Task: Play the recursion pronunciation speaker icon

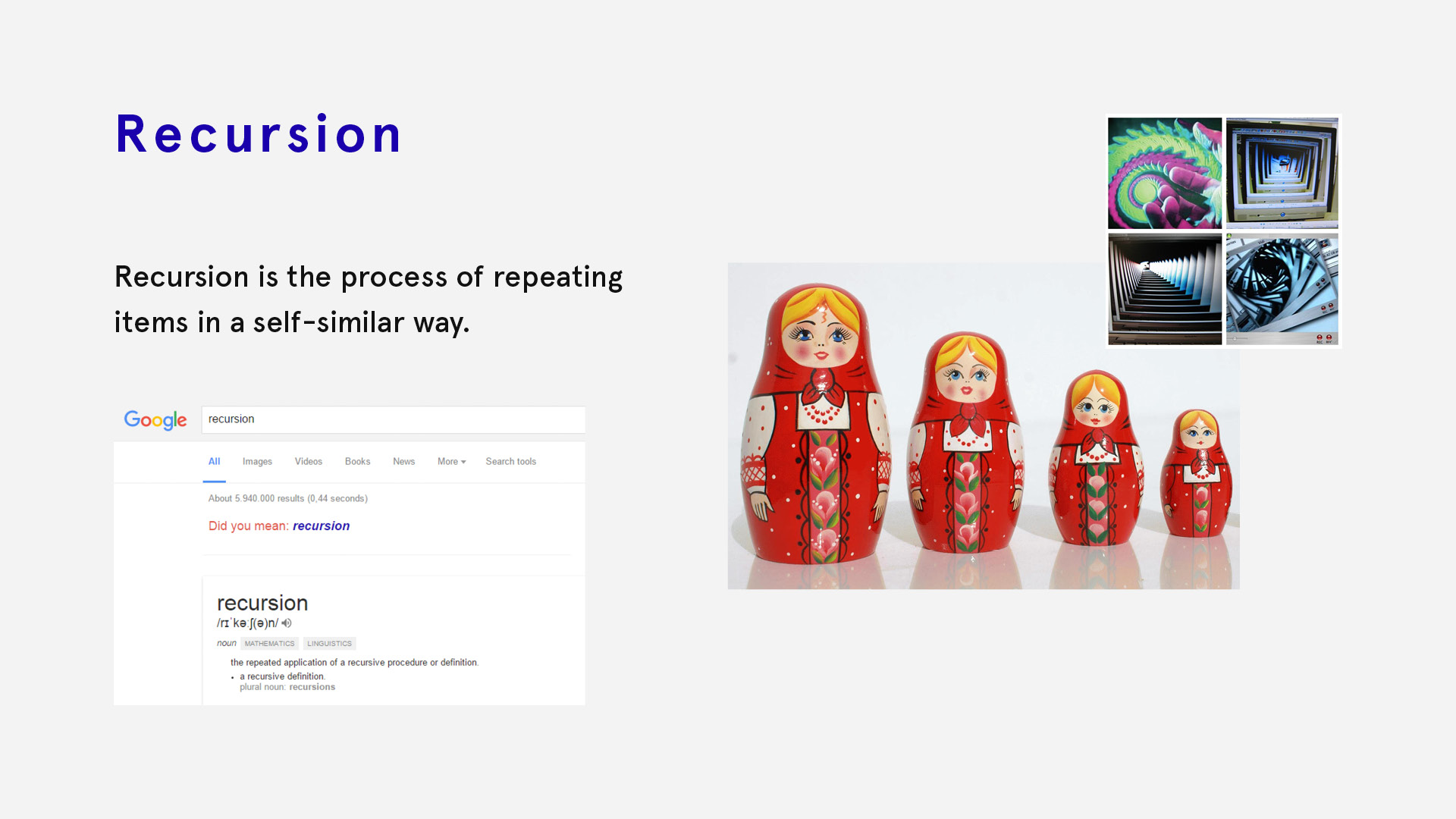Action: point(287,623)
